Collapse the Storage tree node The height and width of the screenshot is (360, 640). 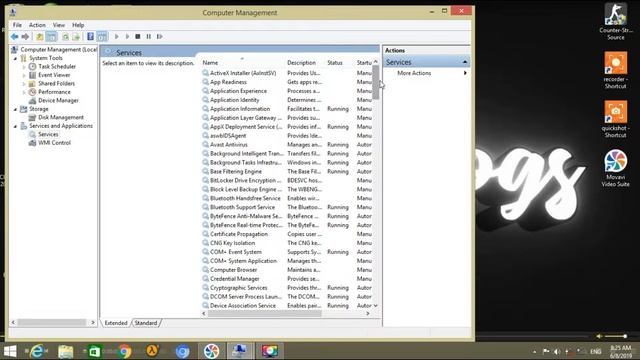pyautogui.click(x=16, y=109)
